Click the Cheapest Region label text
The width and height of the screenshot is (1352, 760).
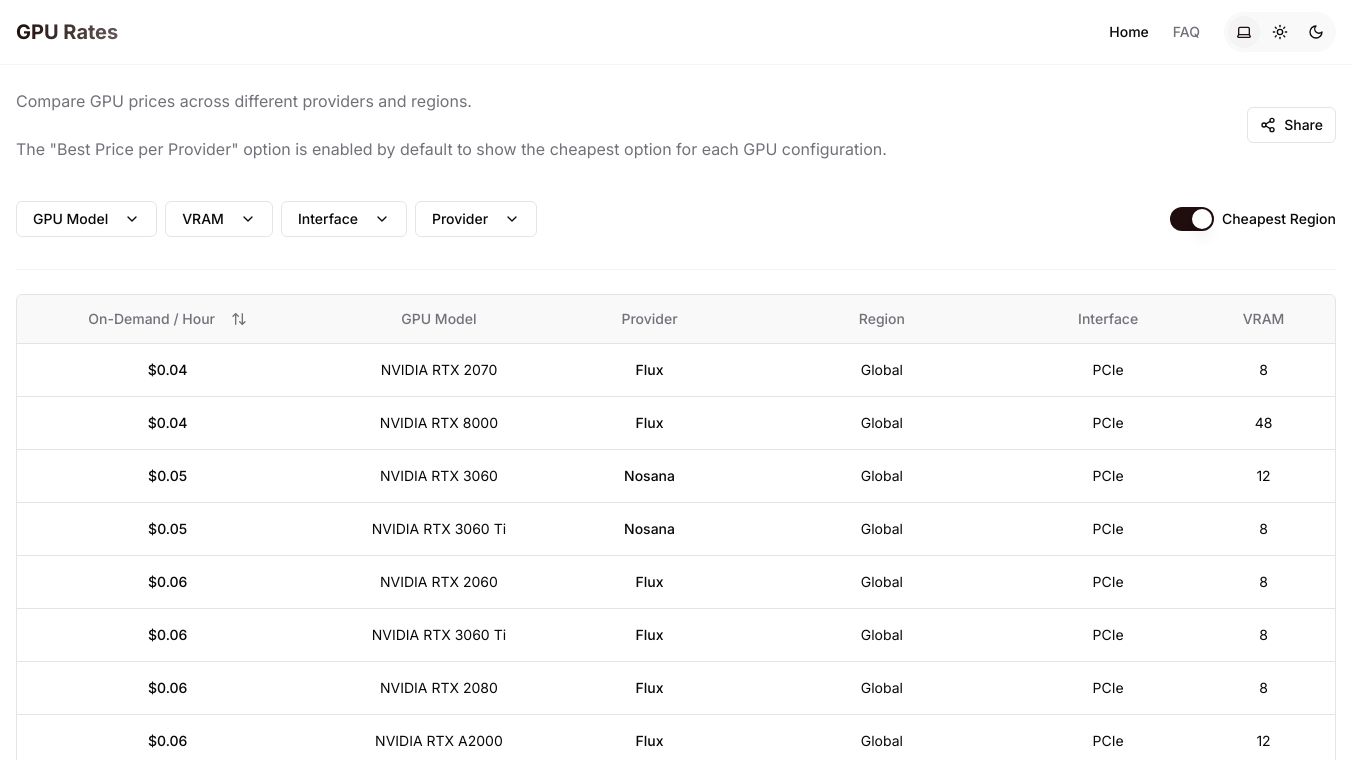click(x=1278, y=219)
